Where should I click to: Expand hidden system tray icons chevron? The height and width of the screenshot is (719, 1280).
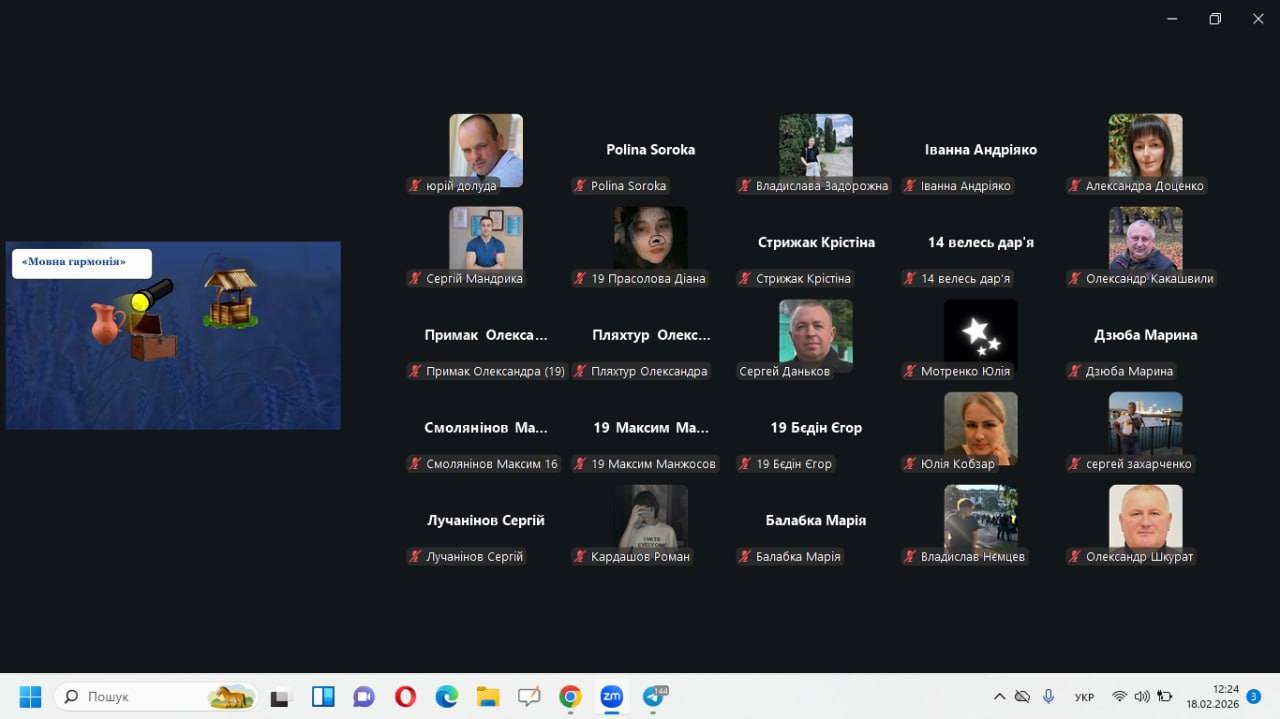pyautogui.click(x=999, y=696)
